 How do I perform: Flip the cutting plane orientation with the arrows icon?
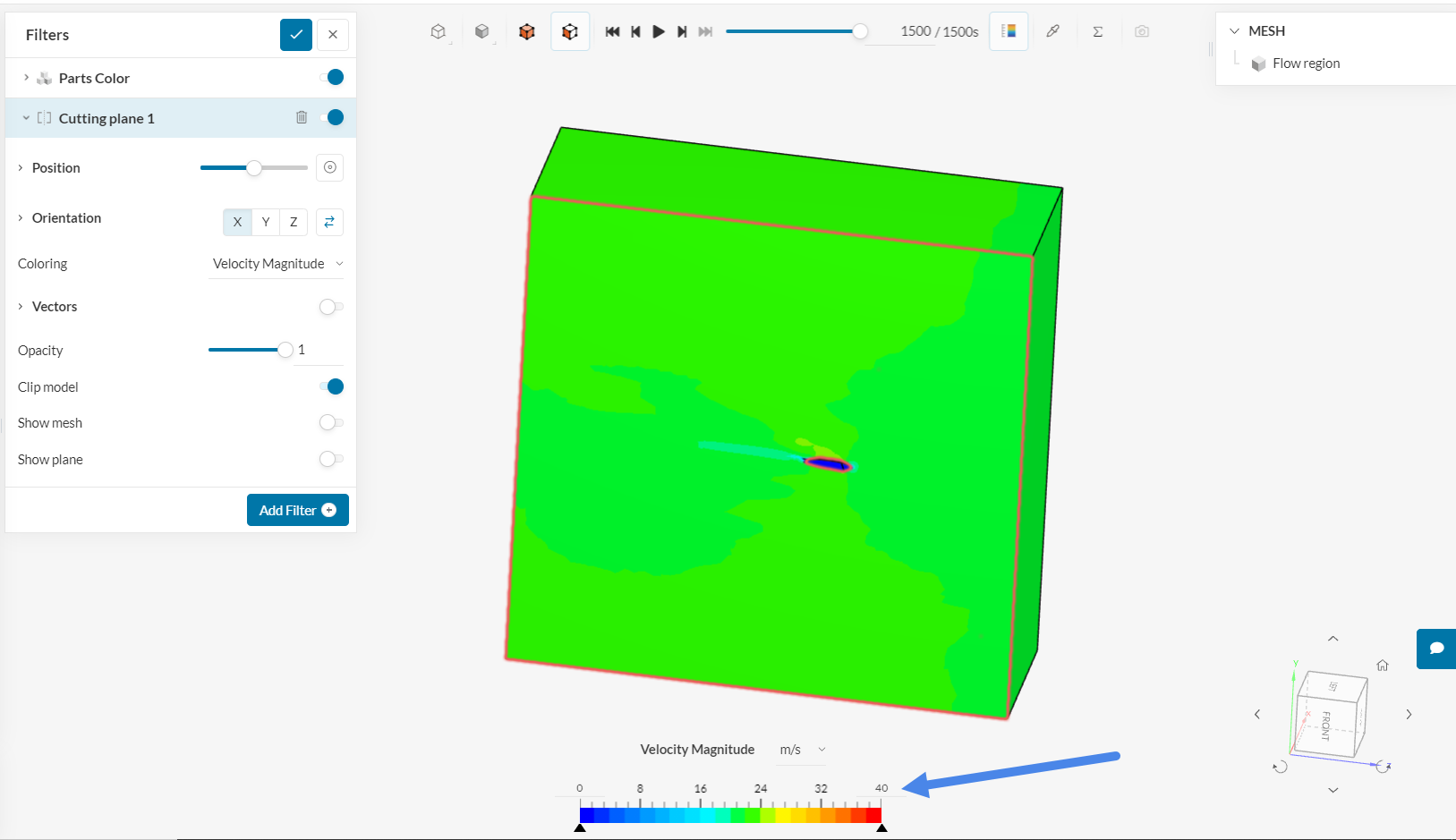click(x=329, y=222)
